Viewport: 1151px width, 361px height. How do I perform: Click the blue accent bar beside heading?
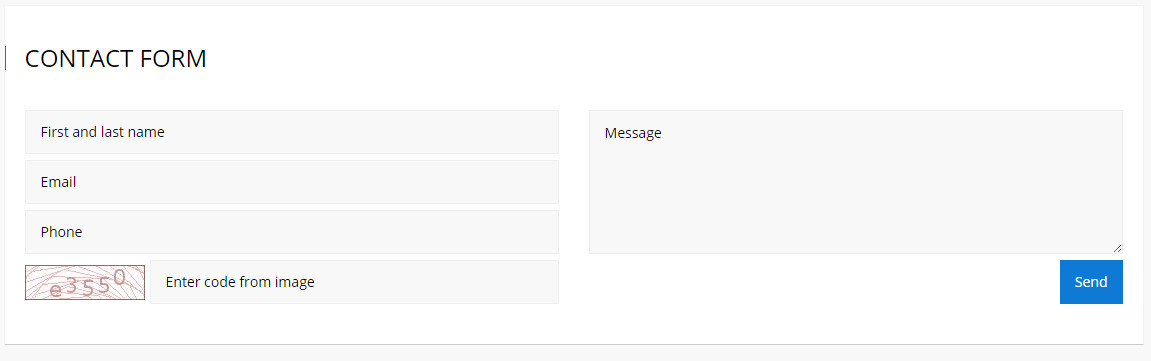5,58
